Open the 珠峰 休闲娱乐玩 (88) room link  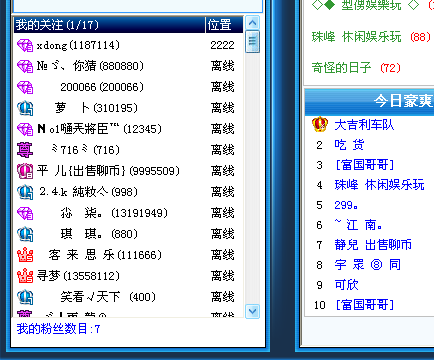tap(371, 37)
